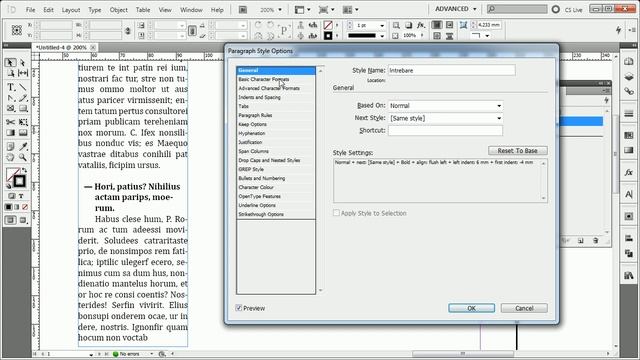This screenshot has width=640, height=360.
Task: Select the Rectangle tool
Action: pos(23,109)
